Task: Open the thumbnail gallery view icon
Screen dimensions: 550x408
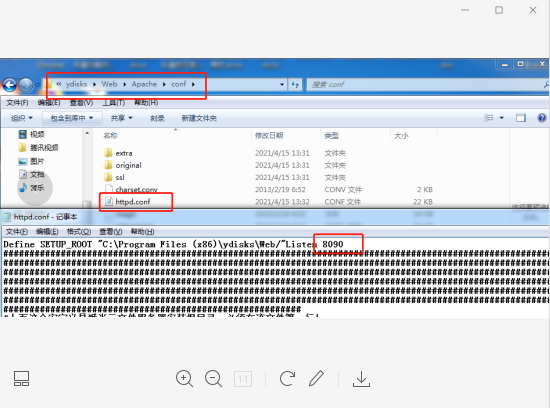Action: click(21, 379)
